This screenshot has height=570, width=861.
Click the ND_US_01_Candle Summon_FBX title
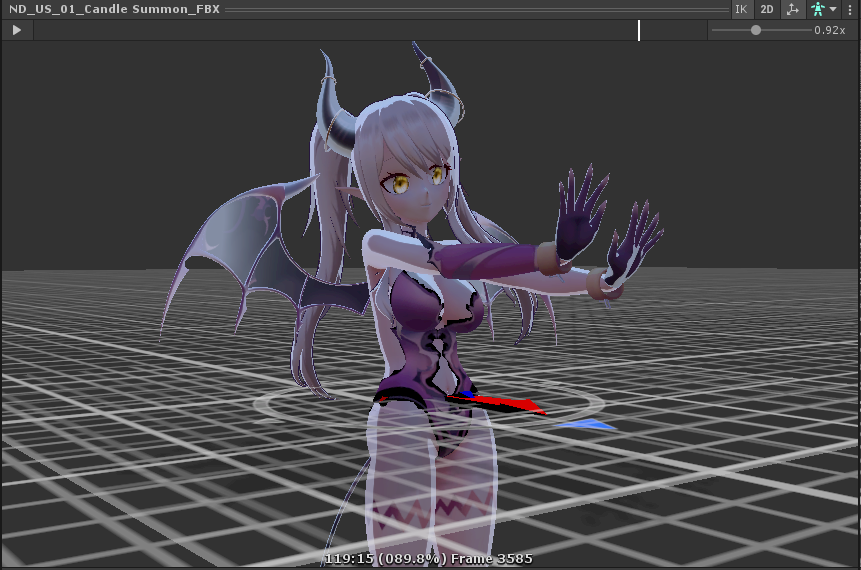click(114, 9)
